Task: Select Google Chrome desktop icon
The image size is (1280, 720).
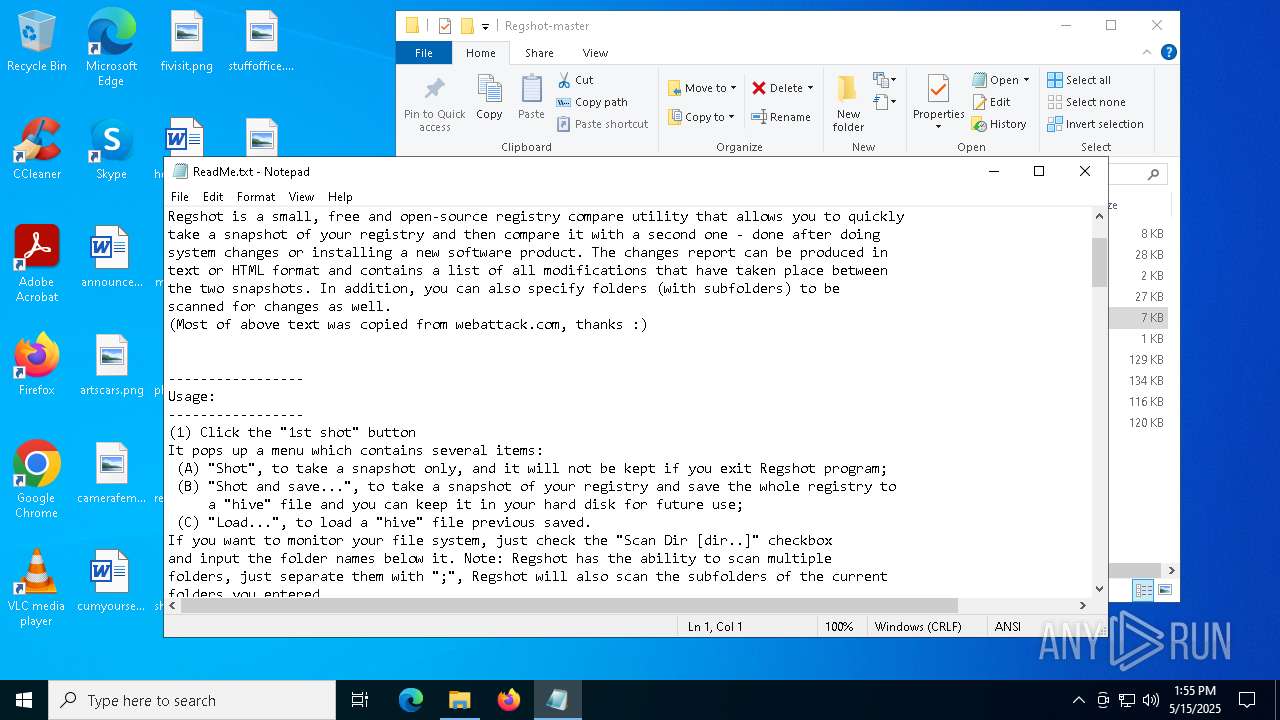Action: pyautogui.click(x=37, y=479)
